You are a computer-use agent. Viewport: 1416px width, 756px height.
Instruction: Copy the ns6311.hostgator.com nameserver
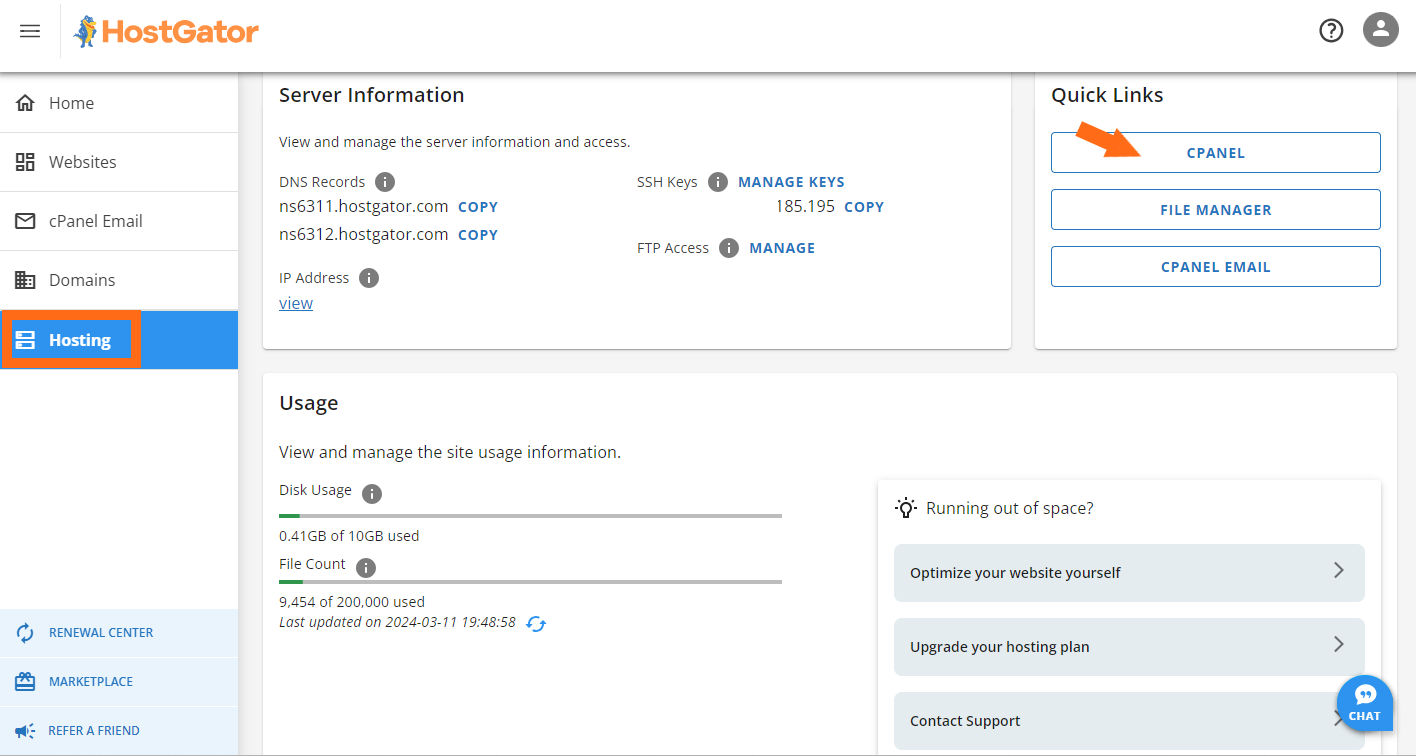click(x=477, y=206)
